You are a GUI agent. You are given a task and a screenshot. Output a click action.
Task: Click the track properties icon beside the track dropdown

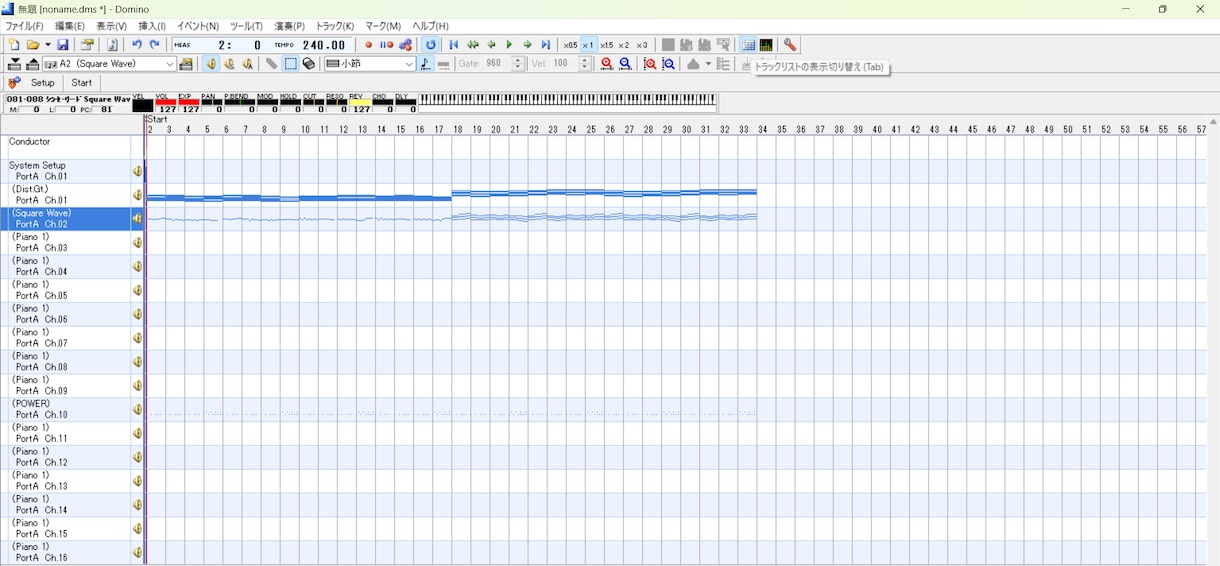pyautogui.click(x=187, y=64)
